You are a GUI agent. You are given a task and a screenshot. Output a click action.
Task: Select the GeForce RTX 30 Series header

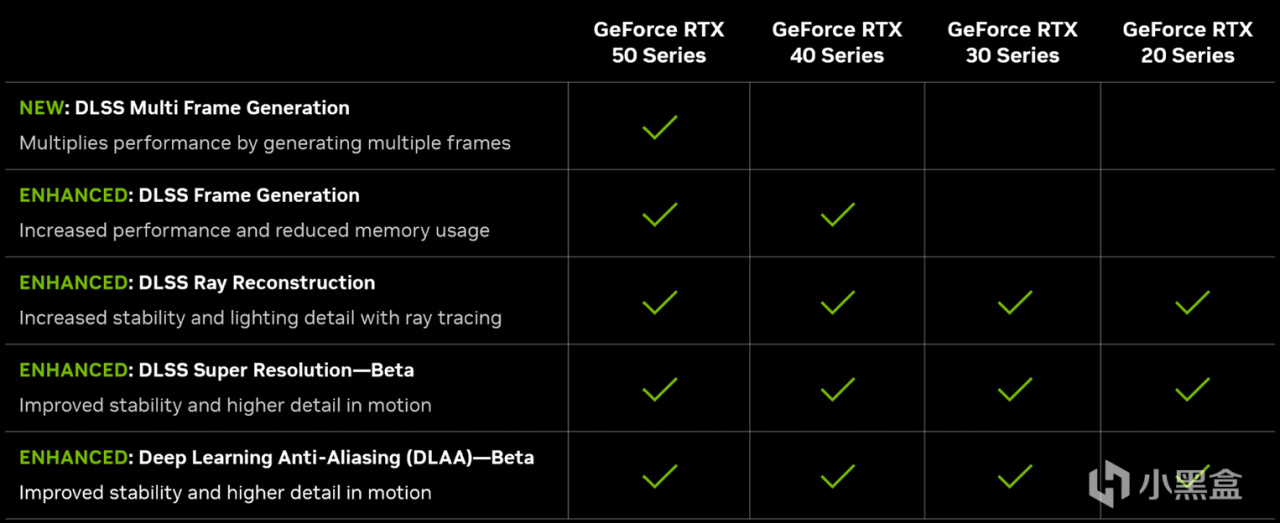tap(1012, 43)
